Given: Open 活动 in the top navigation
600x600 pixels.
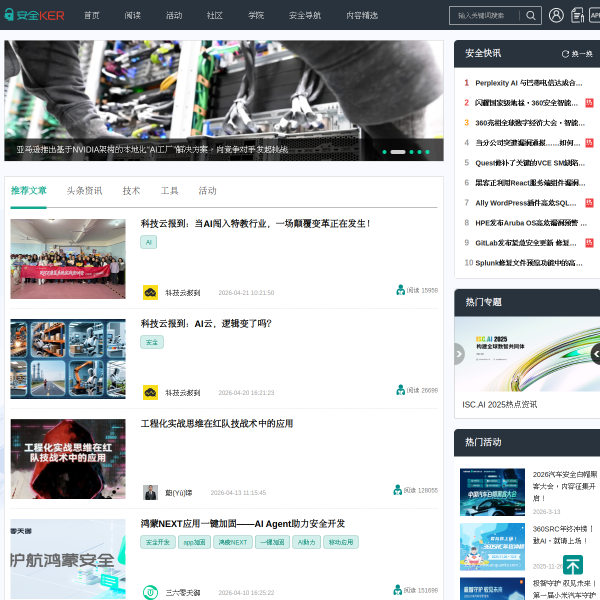Looking at the screenshot, I should [174, 15].
